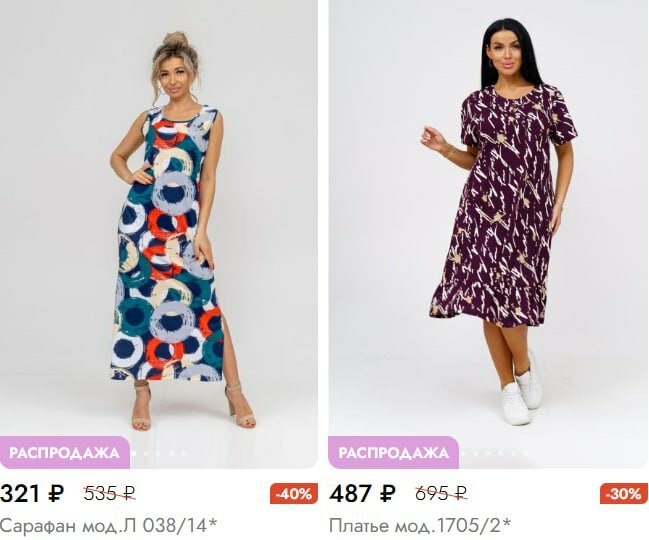Image resolution: width=649 pixels, height=540 pixels.
Task: Select the 487 ₽ sale price
Action: (x=362, y=493)
